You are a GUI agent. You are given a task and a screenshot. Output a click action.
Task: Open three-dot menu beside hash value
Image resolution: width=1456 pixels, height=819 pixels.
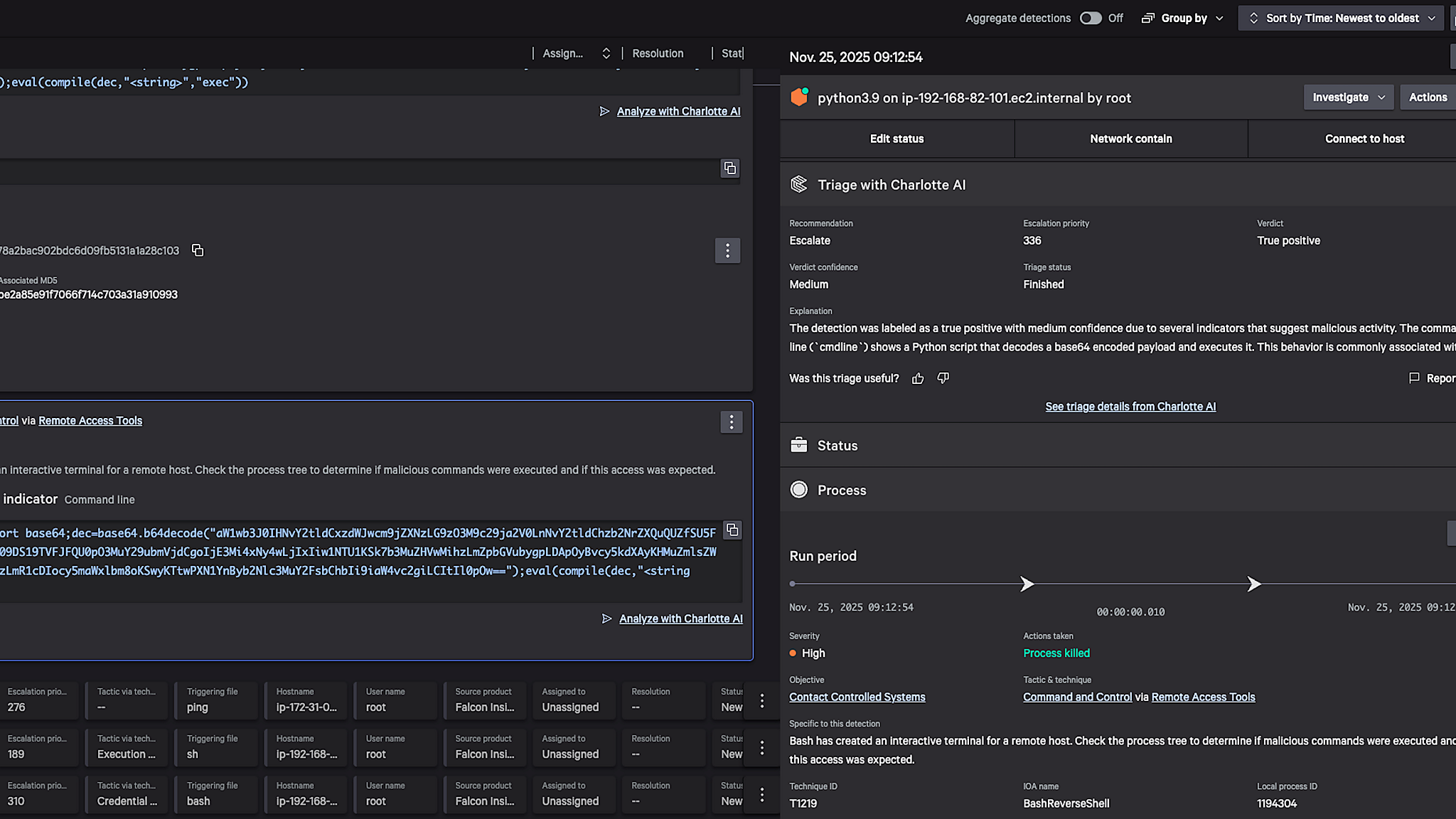pos(727,250)
